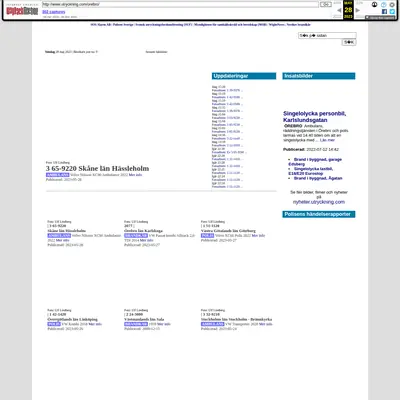Viewport: 400px width, 400px height.
Task: Click Mer info for Örebro län Karlskoga
Action: [147, 240]
